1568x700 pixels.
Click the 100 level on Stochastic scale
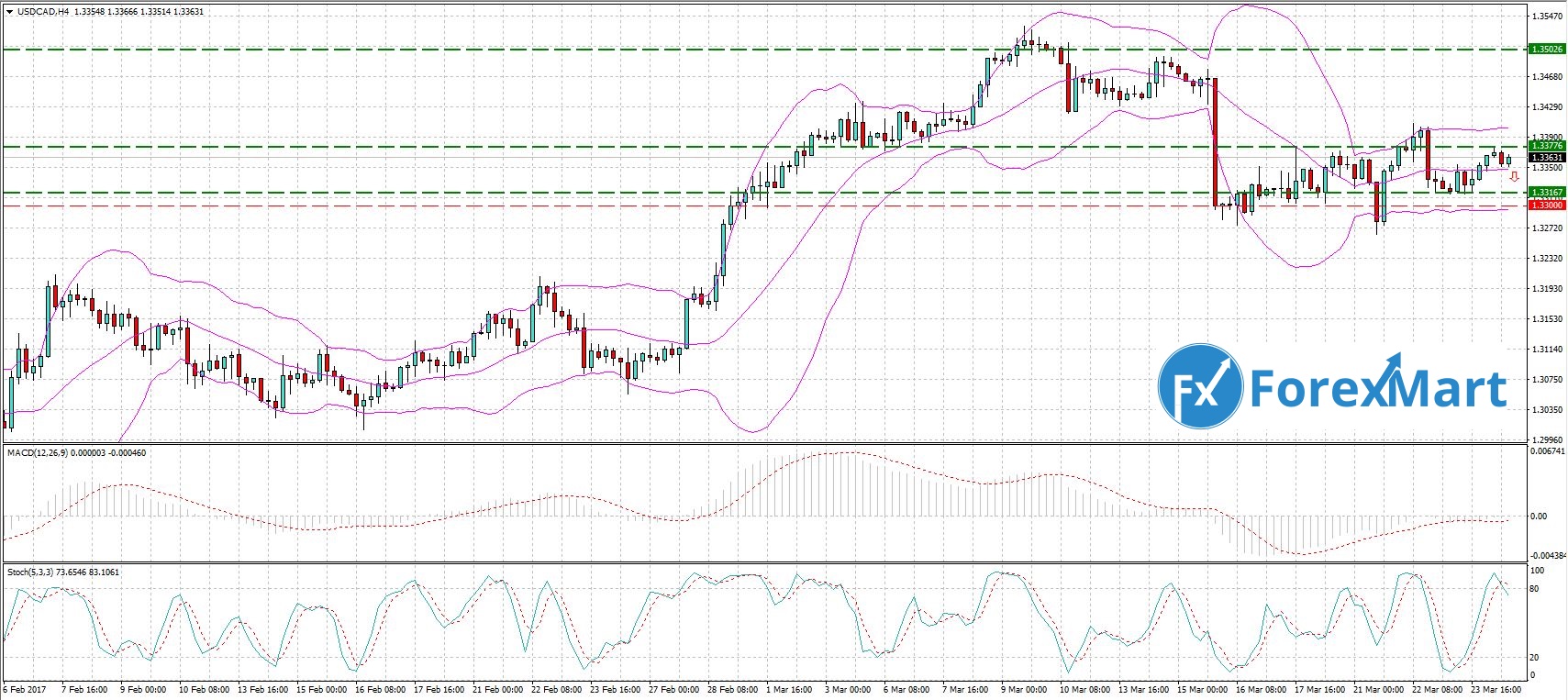(x=1538, y=571)
